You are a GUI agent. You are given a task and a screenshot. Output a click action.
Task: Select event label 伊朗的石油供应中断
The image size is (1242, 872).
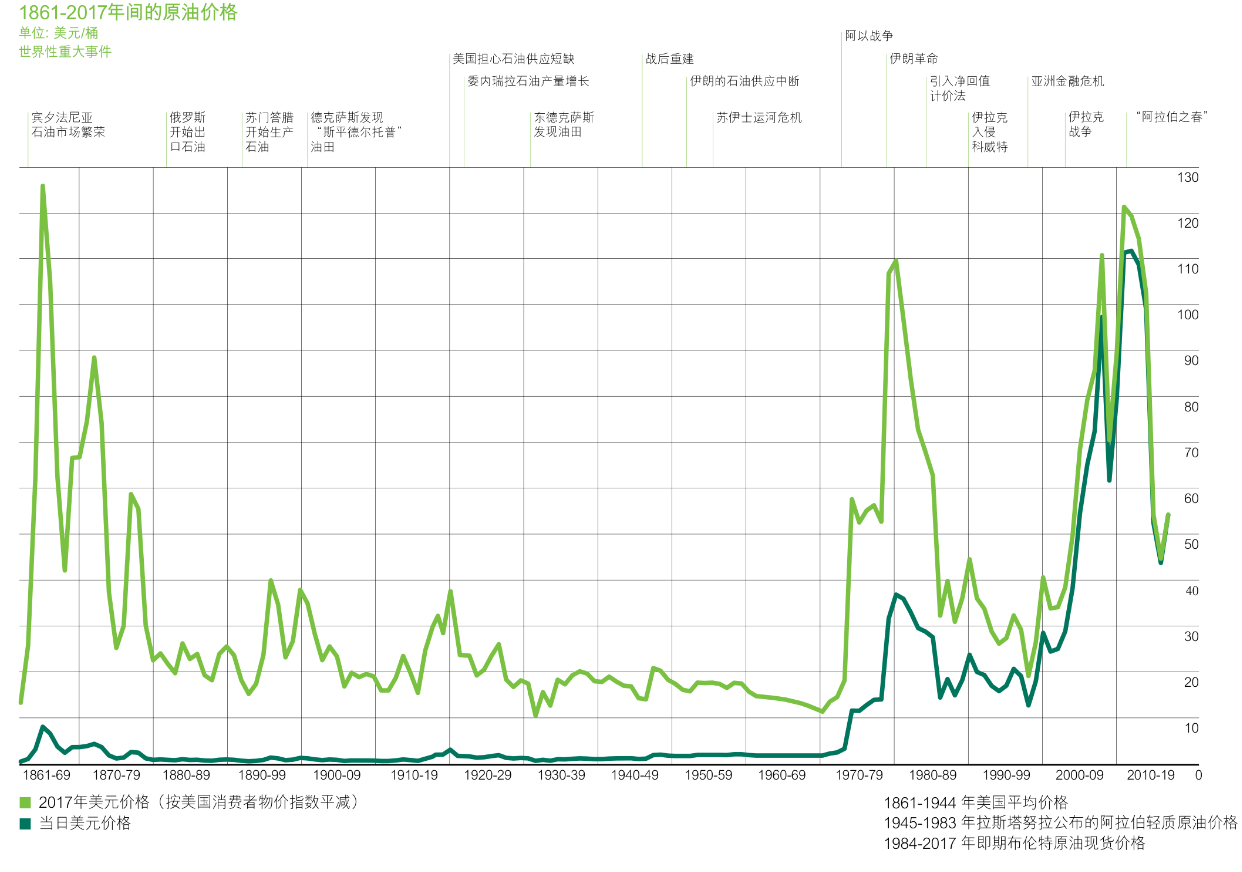[x=744, y=81]
